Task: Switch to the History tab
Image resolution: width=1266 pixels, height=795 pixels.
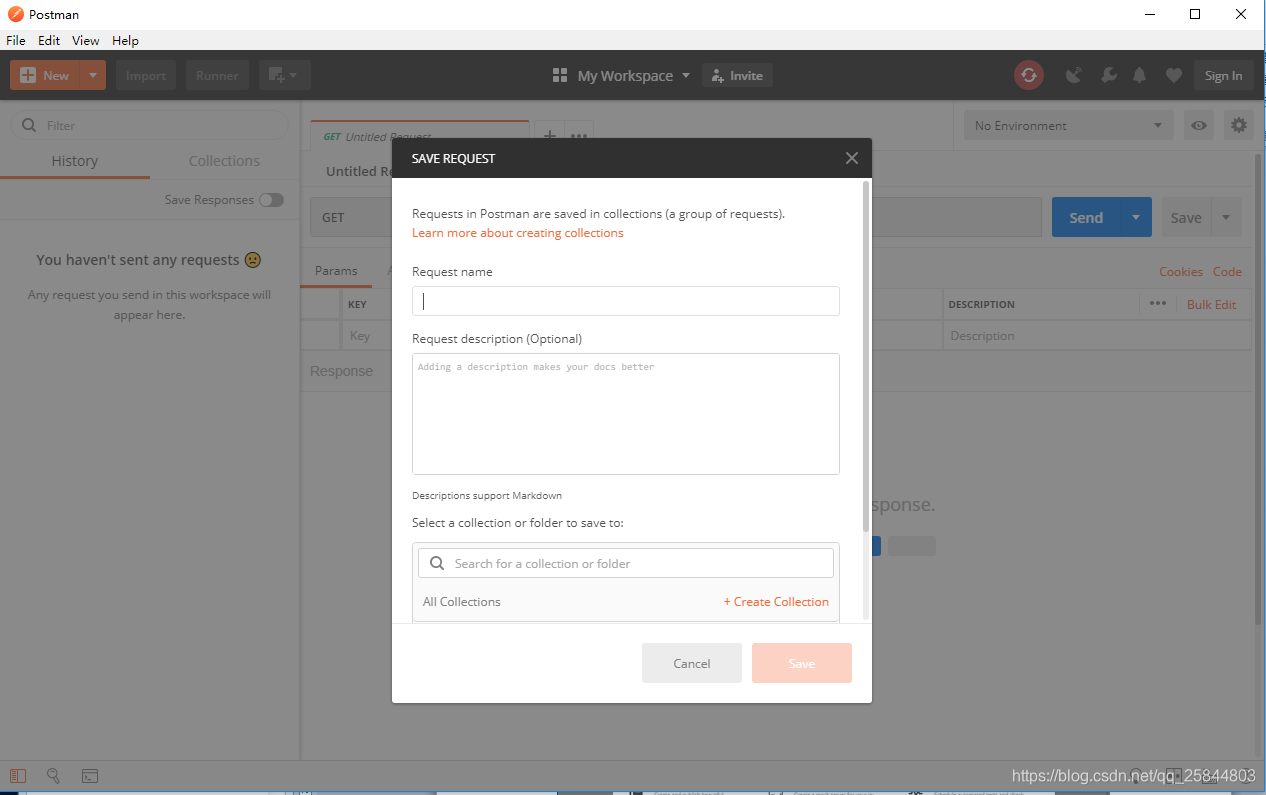Action: click(75, 161)
